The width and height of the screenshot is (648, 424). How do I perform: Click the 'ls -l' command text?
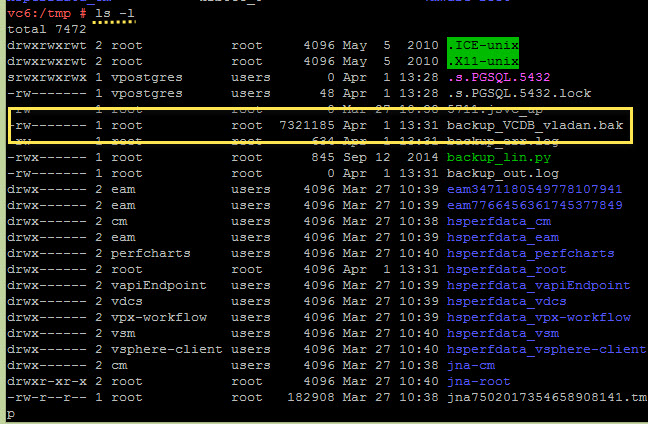(114, 13)
